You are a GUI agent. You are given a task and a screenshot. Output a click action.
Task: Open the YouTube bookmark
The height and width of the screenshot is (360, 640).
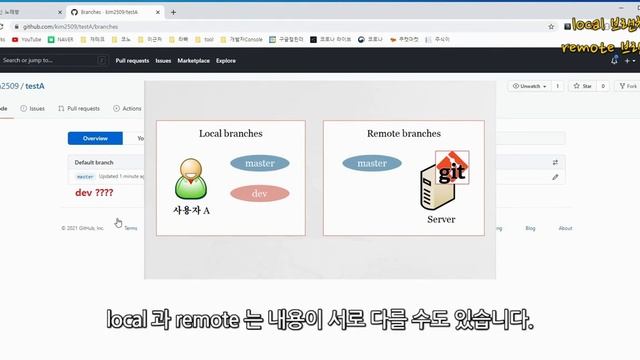pyautogui.click(x=27, y=40)
